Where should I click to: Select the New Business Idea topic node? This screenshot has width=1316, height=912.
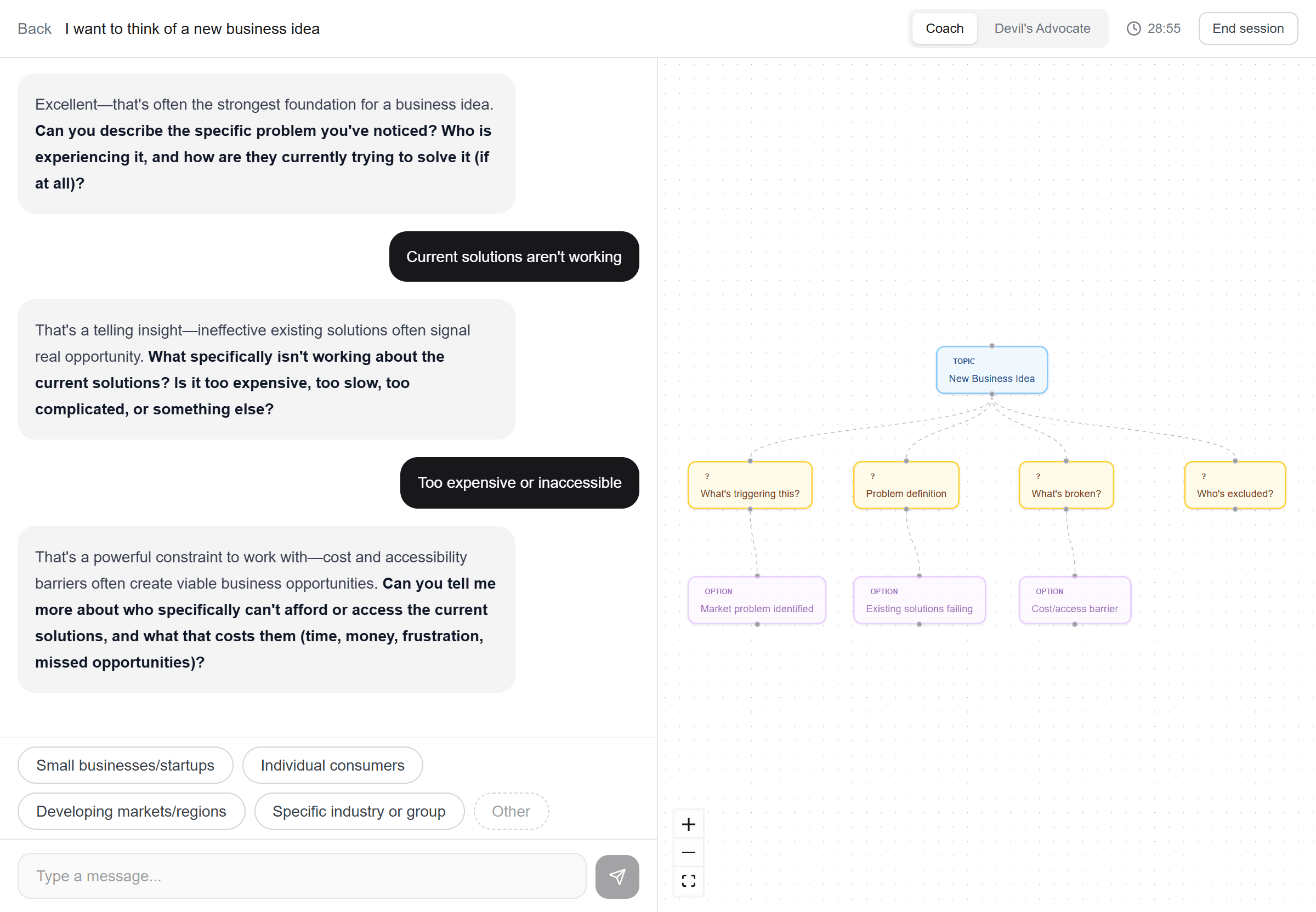[992, 370]
